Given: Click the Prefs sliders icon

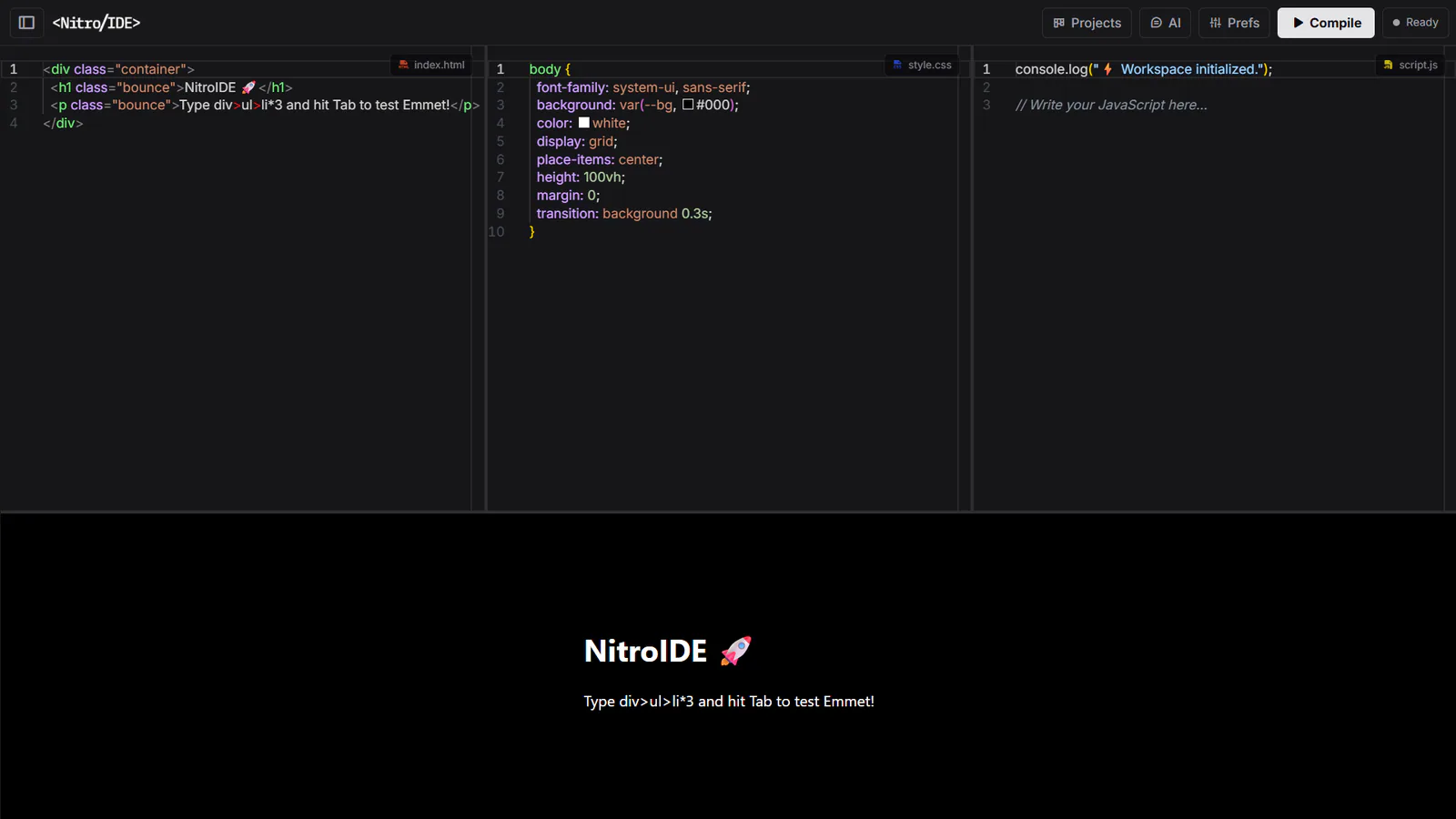Looking at the screenshot, I should (1216, 23).
